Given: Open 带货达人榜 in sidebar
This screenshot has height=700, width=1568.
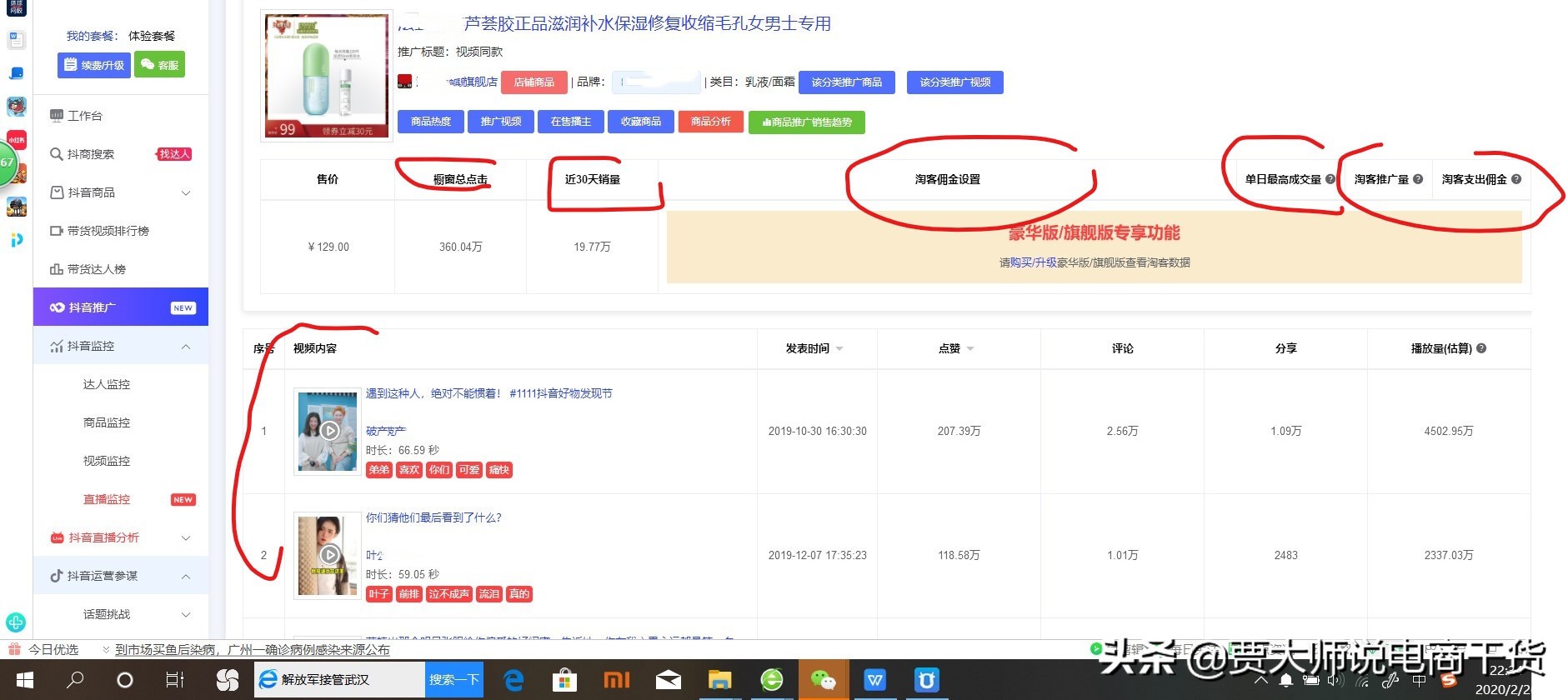Looking at the screenshot, I should (x=97, y=269).
